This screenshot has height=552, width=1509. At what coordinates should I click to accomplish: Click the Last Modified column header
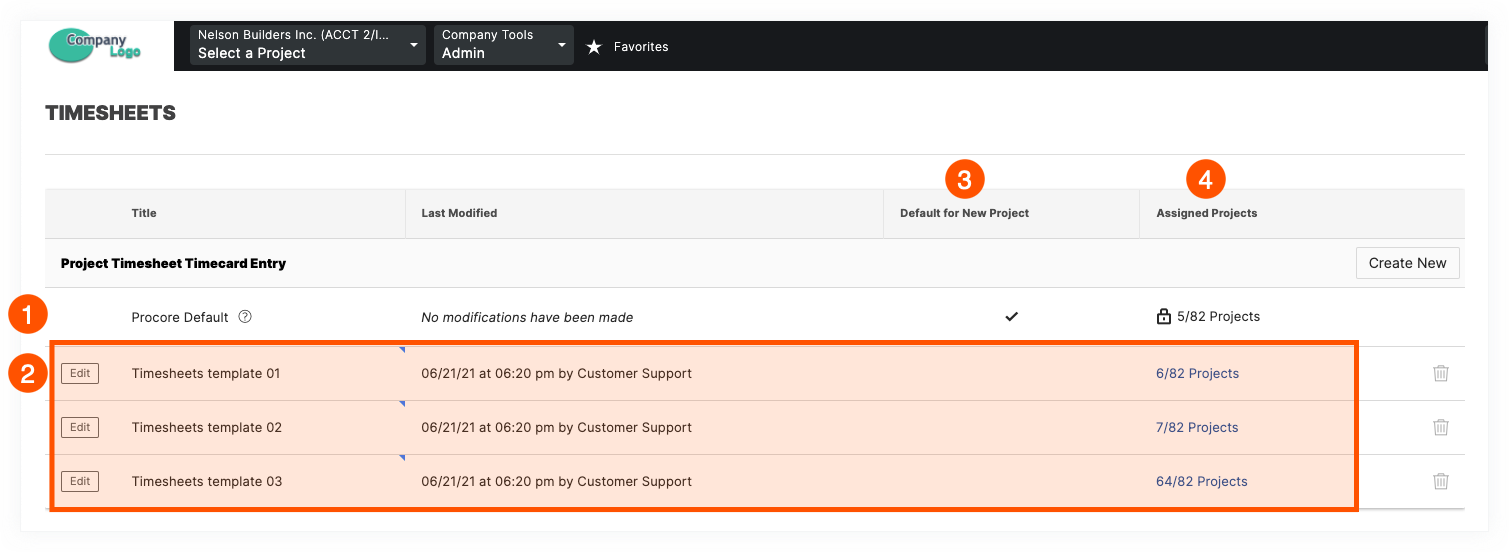tap(459, 213)
